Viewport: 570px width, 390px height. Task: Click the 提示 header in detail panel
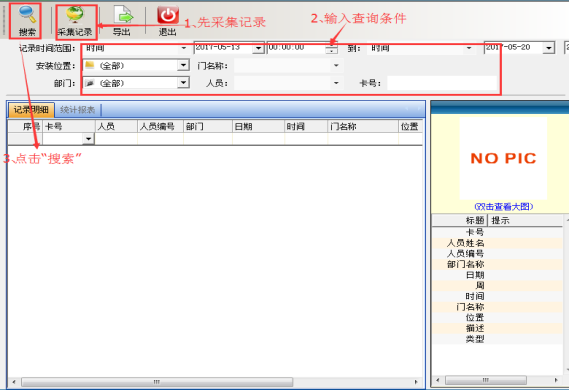pos(525,220)
